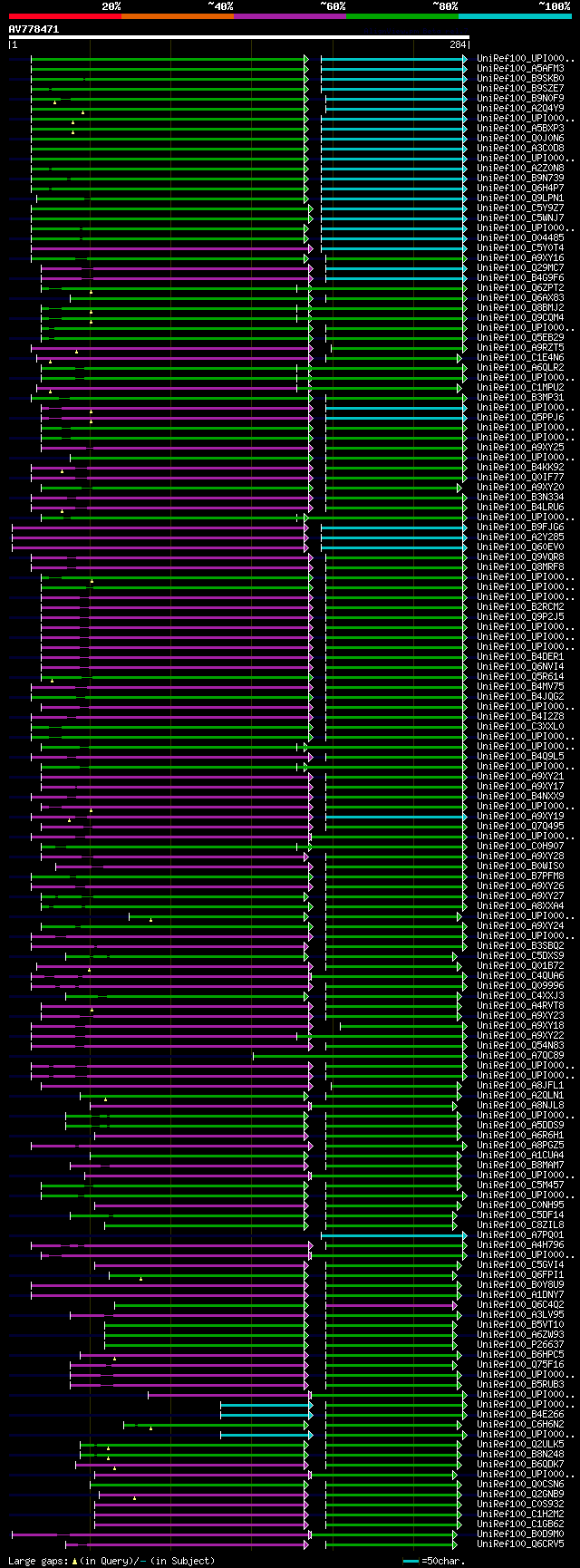Click the cyan ~100% identity legend segment
Screen dimensions: 580x1568
pyautogui.click(x=514, y=16)
